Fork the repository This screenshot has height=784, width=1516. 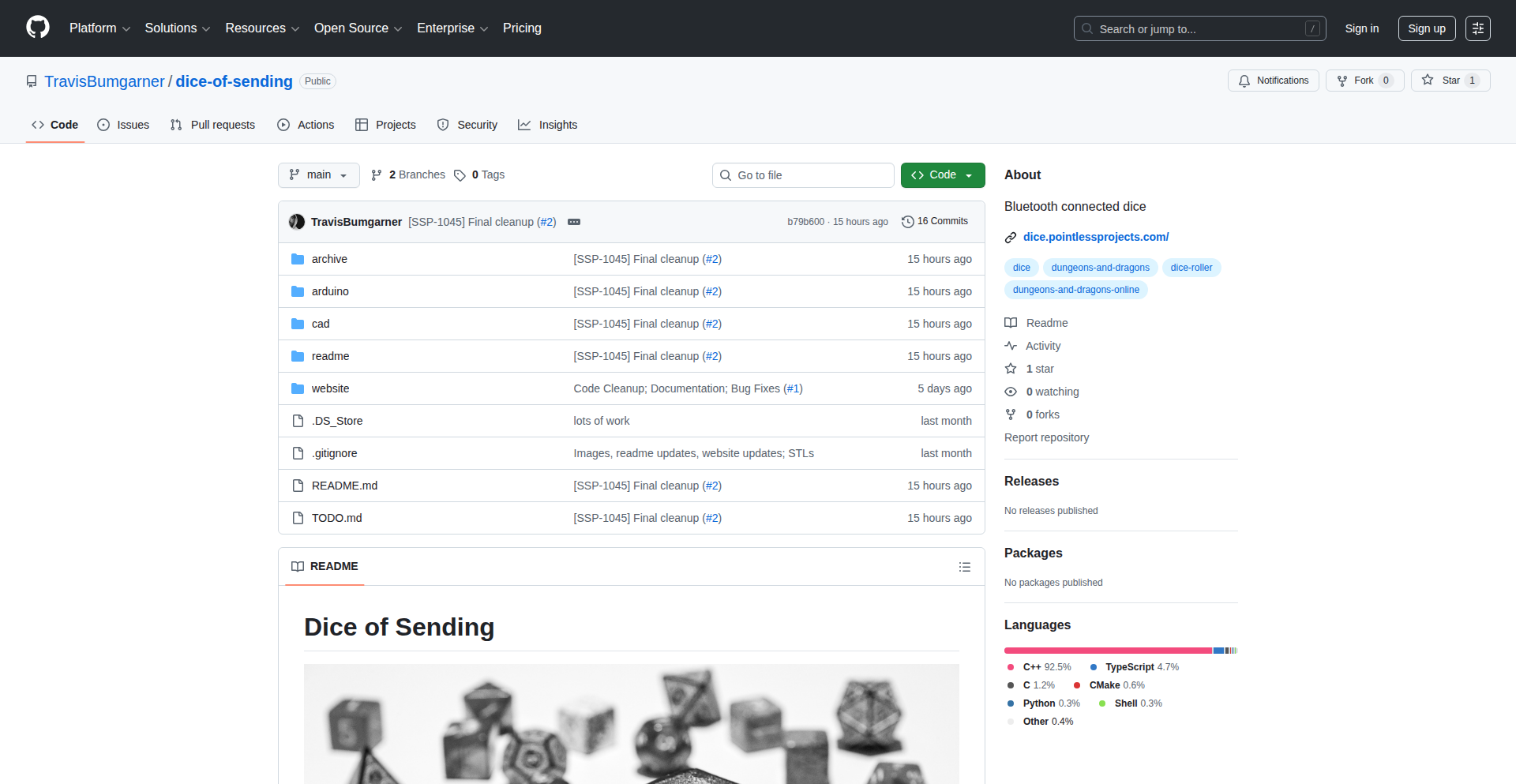(x=1364, y=81)
